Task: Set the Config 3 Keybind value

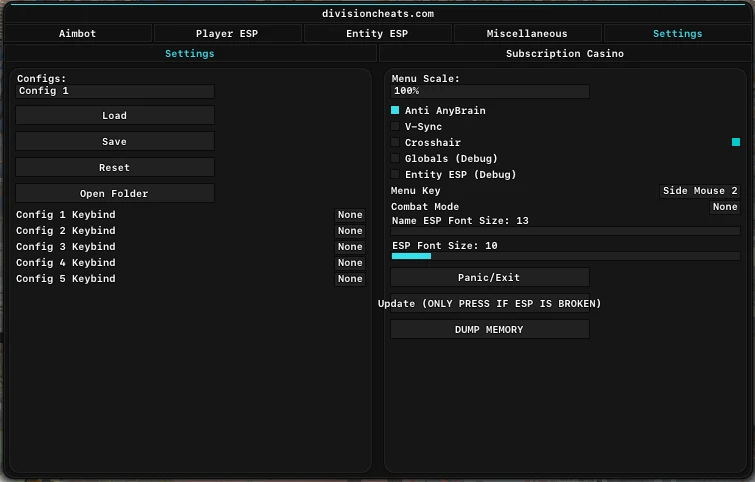Action: pos(350,247)
